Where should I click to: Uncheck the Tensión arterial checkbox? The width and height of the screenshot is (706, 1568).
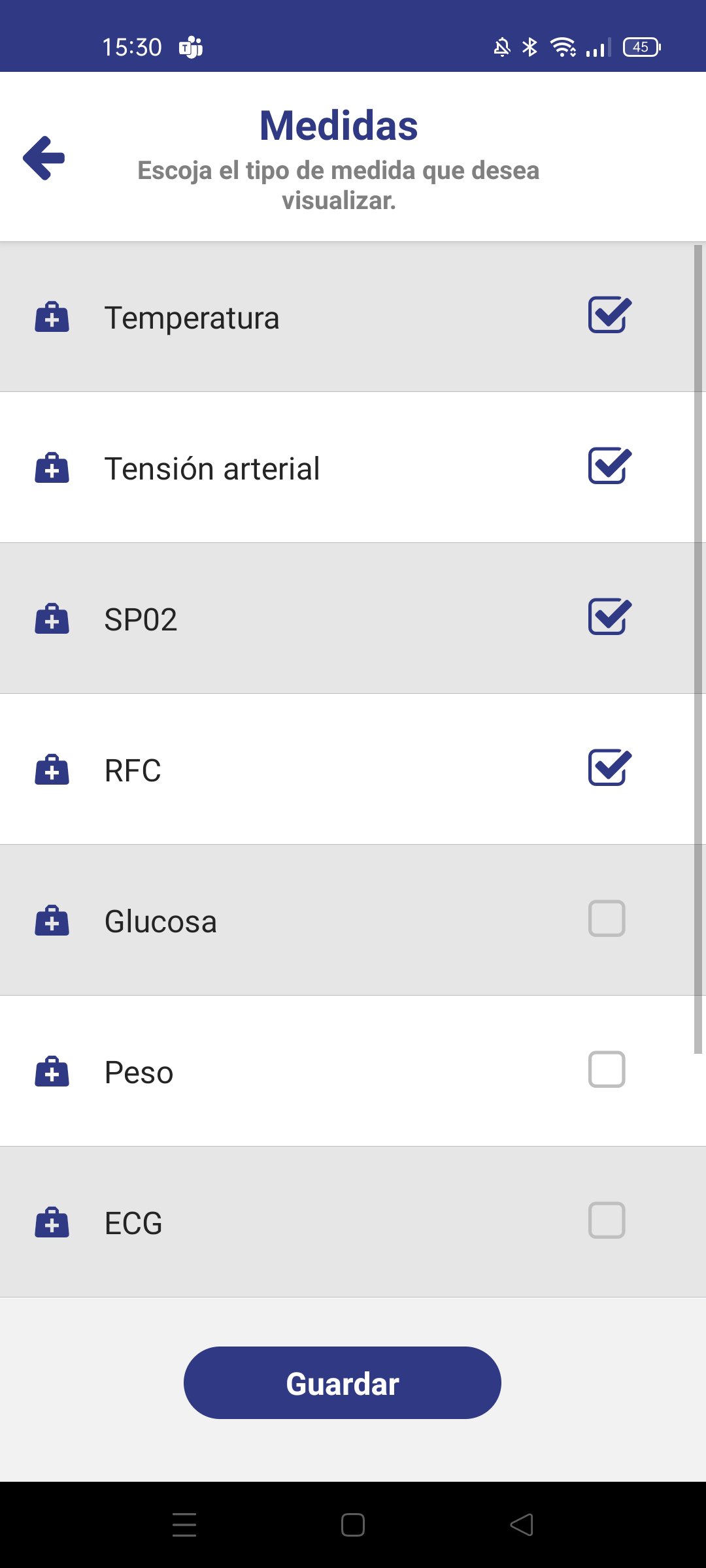click(609, 466)
